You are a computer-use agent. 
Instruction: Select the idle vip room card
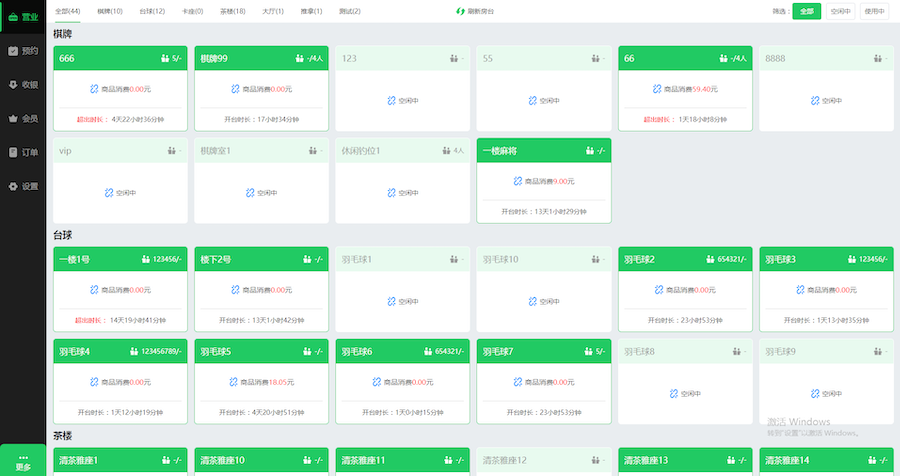120,181
